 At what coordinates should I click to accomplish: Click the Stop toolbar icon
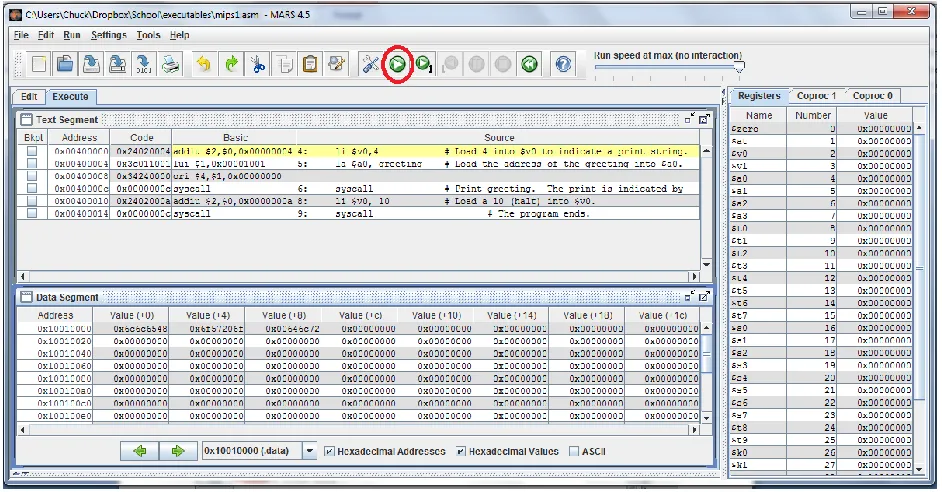[x=503, y=64]
